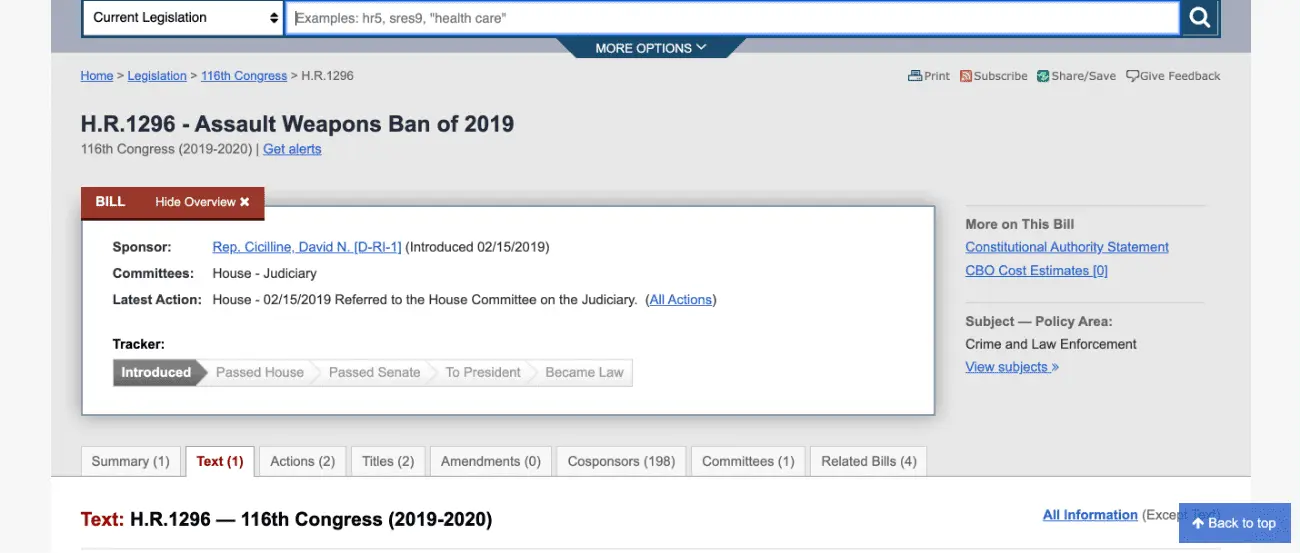The width and height of the screenshot is (1301, 554).
Task: Click the Get alerts link
Action: point(292,149)
